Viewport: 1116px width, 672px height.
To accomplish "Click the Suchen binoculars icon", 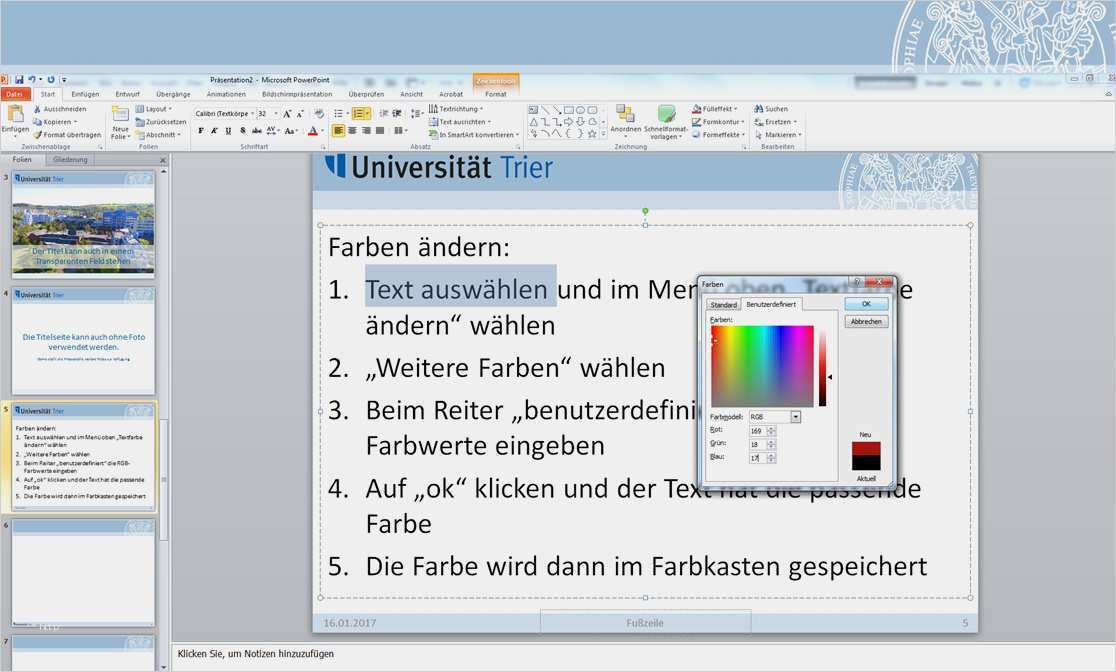I will click(x=758, y=109).
